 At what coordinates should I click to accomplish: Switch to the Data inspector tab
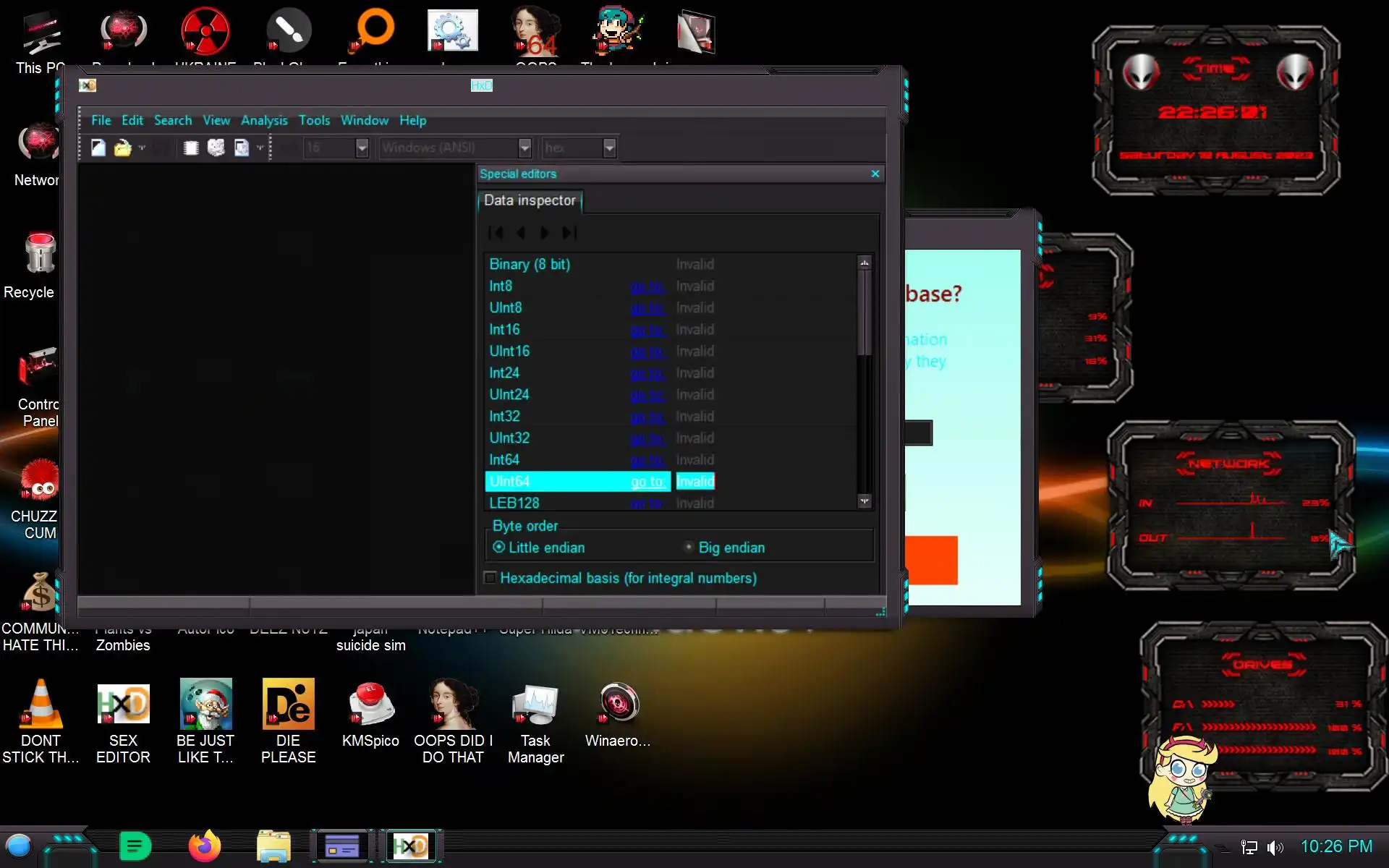coord(530,200)
